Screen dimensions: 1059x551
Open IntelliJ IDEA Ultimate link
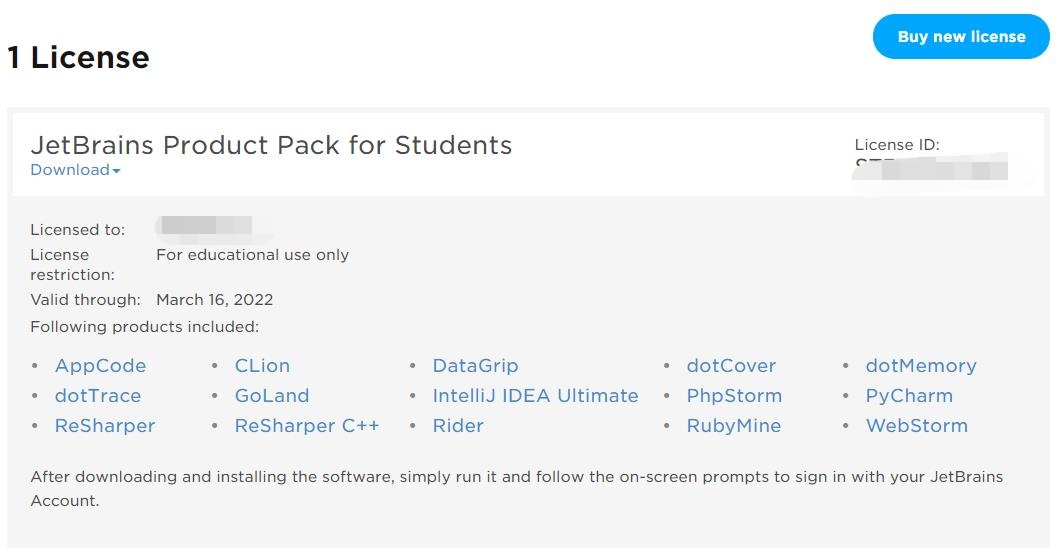(x=535, y=396)
